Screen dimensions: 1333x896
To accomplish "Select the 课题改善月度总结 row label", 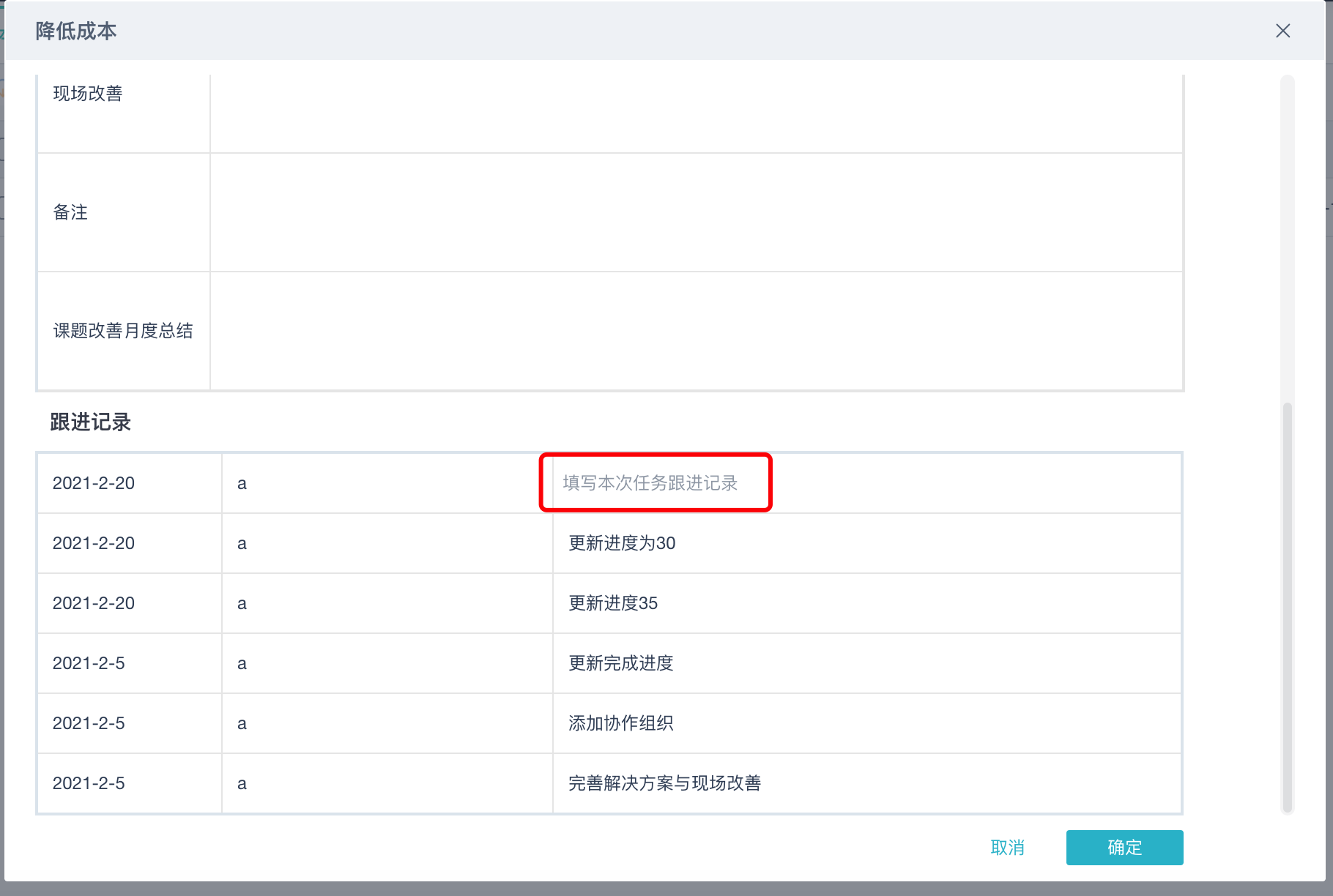I will (123, 331).
